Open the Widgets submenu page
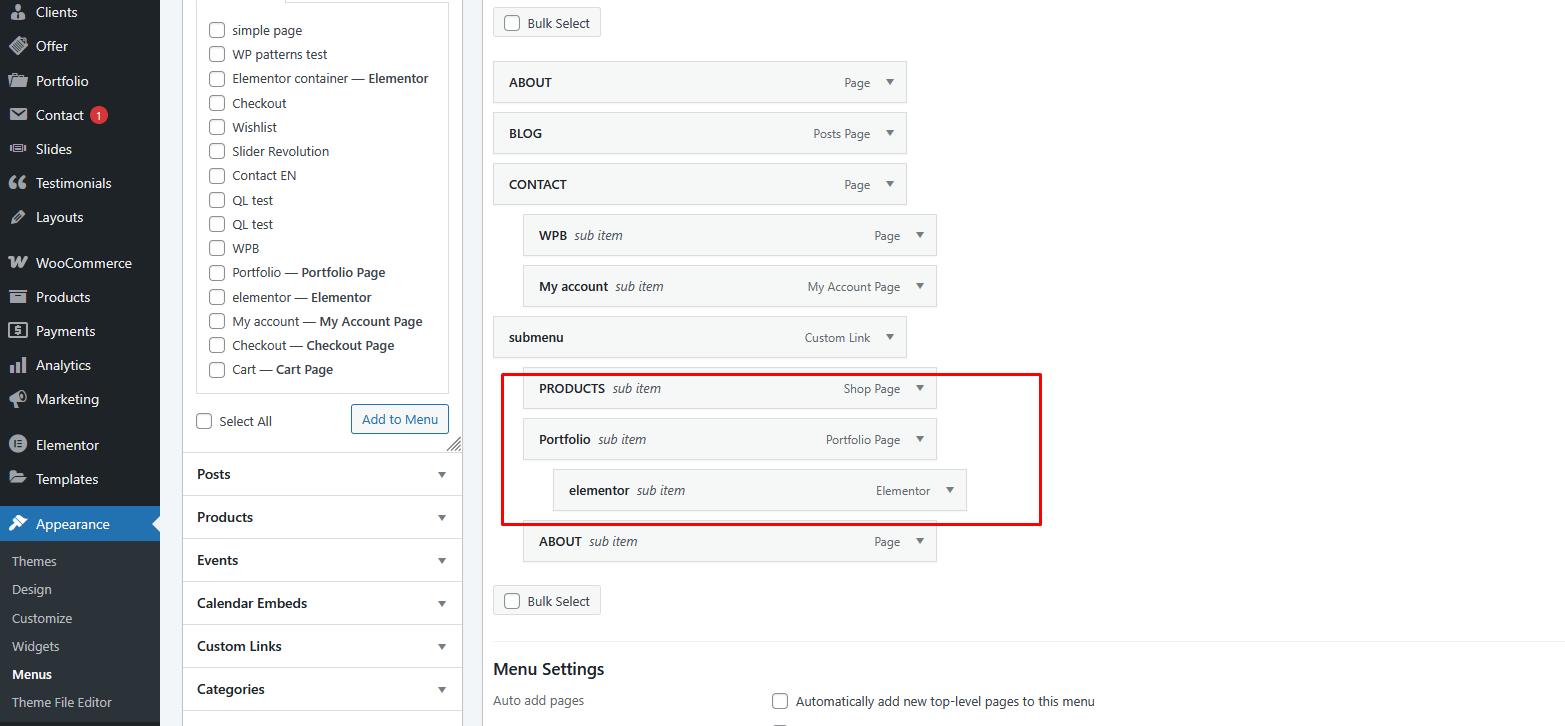 36,646
